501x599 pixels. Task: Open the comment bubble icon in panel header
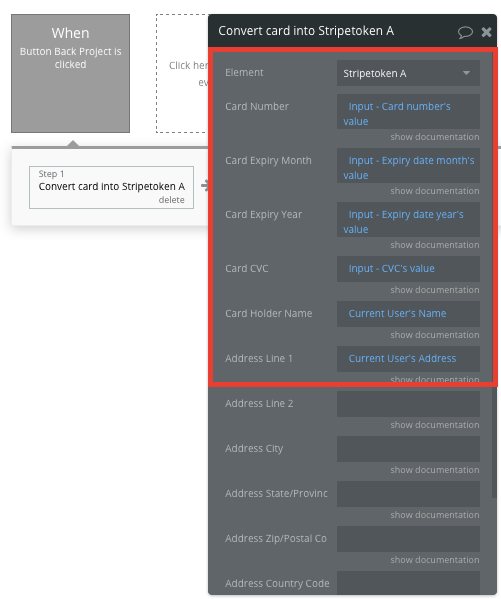[465, 32]
